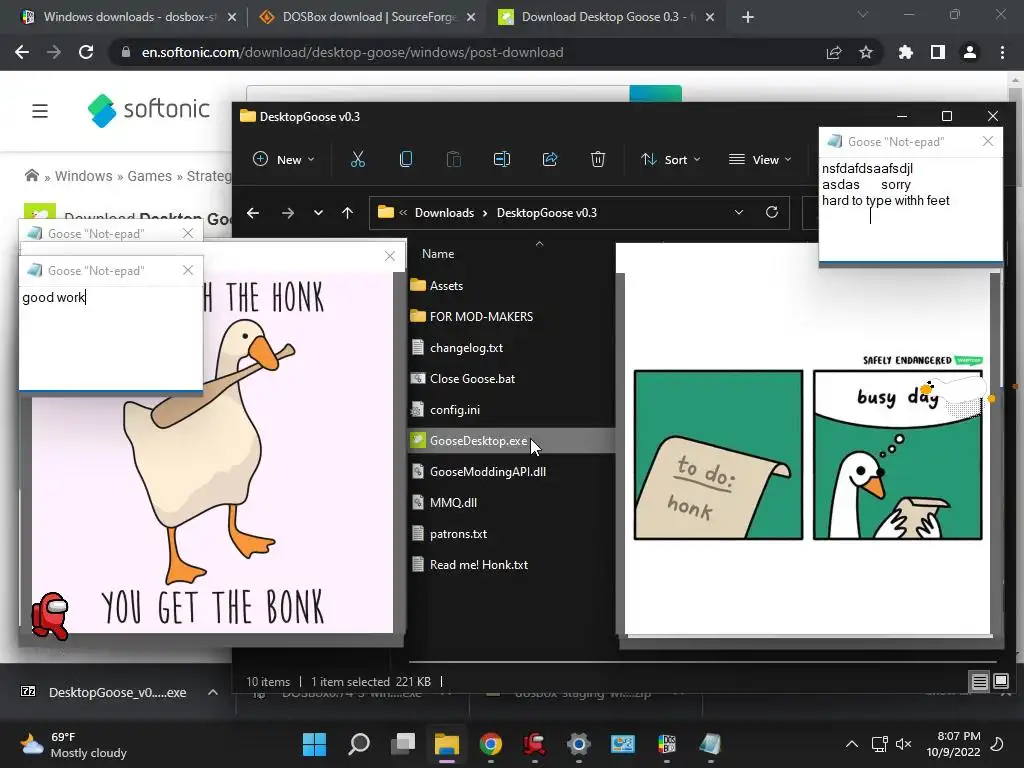Open the Sort dropdown menu

(671, 159)
